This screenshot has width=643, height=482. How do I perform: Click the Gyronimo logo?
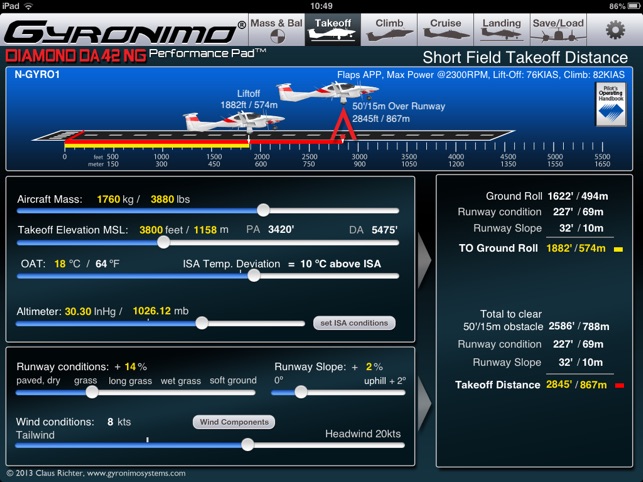click(x=125, y=32)
